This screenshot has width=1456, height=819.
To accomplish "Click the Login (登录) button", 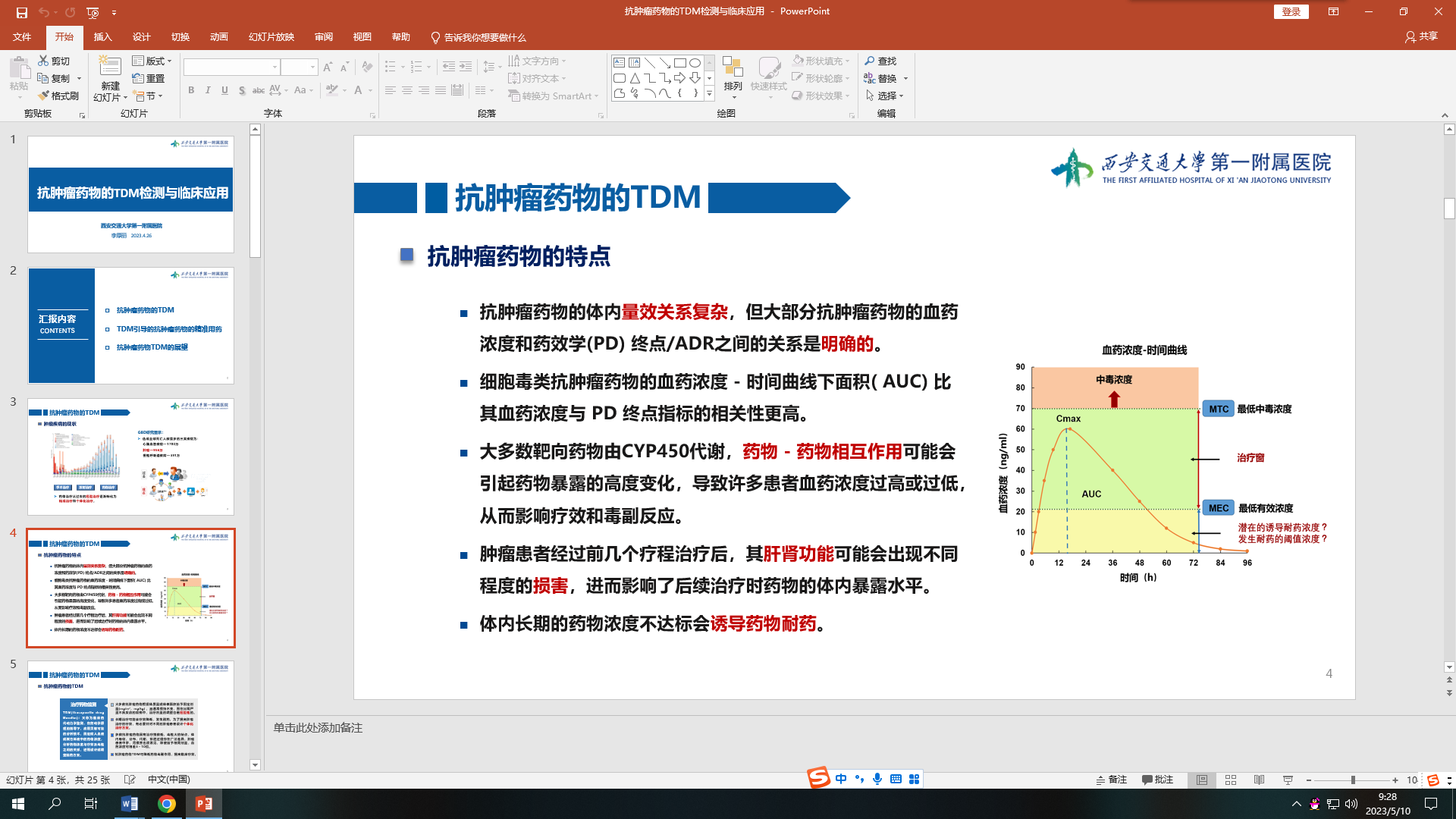I will (x=1291, y=11).
